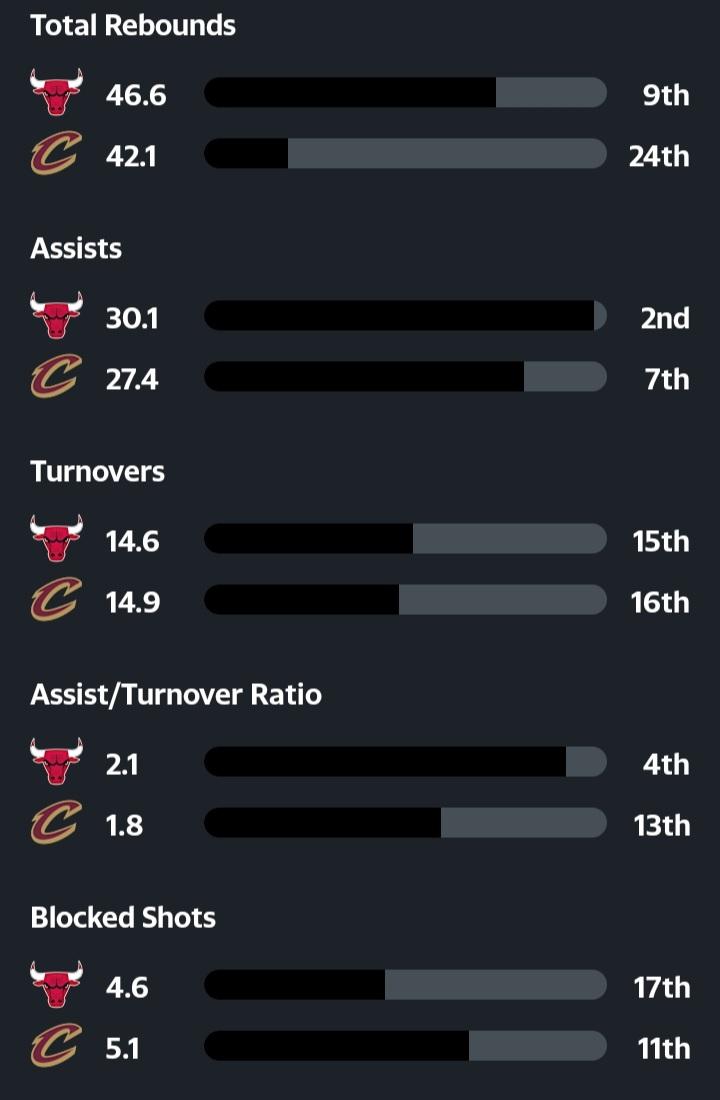Click the Bulls logo under Total Rebounds
Image resolution: width=720 pixels, height=1100 pixels.
tap(56, 94)
